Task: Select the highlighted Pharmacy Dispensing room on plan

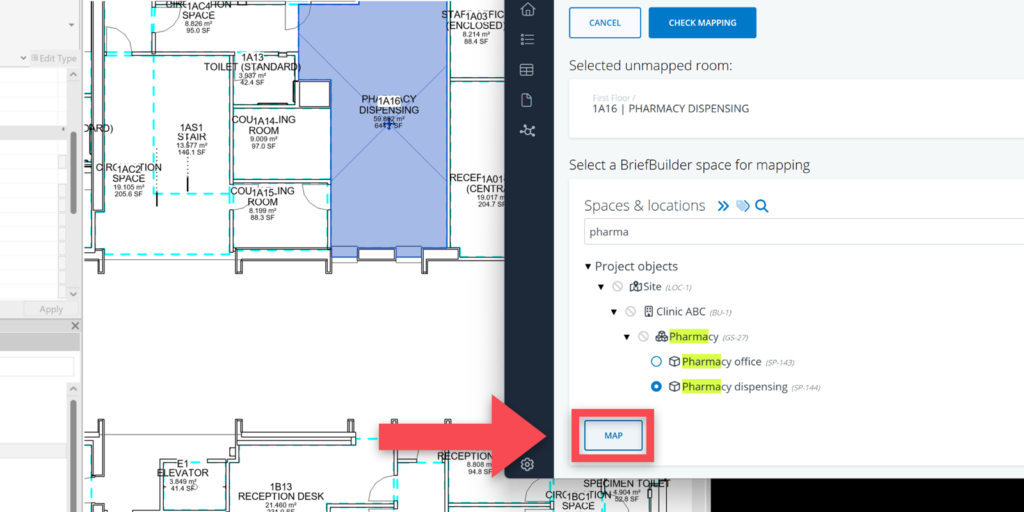Action: (387, 170)
